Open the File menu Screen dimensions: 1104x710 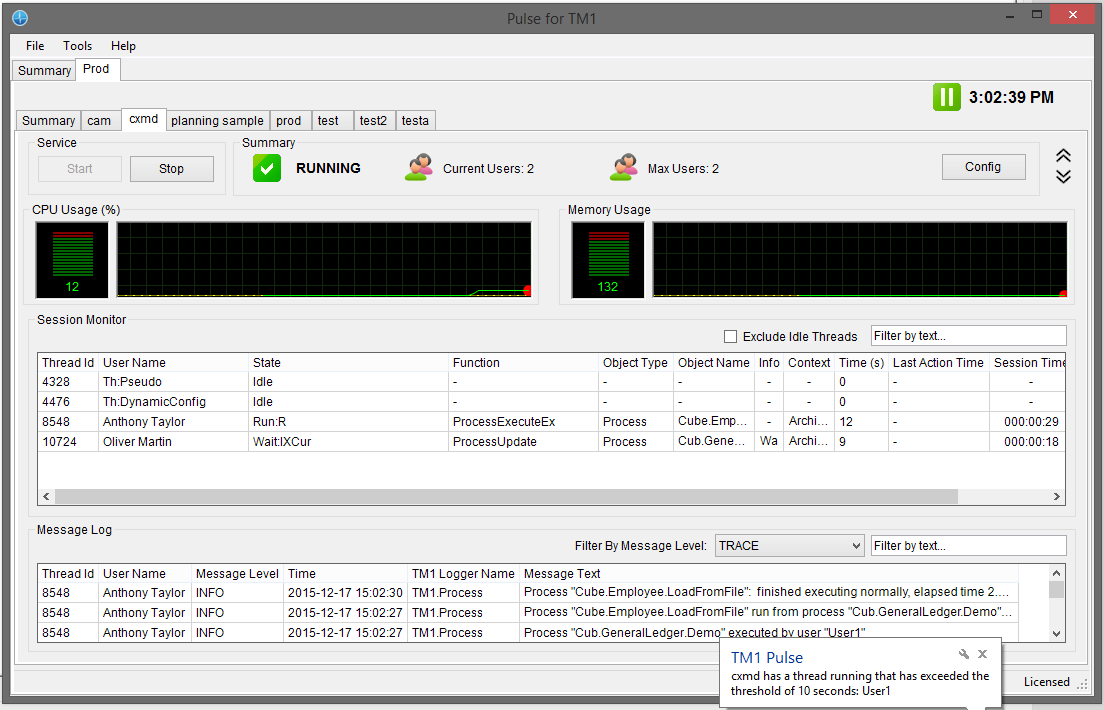[x=35, y=46]
